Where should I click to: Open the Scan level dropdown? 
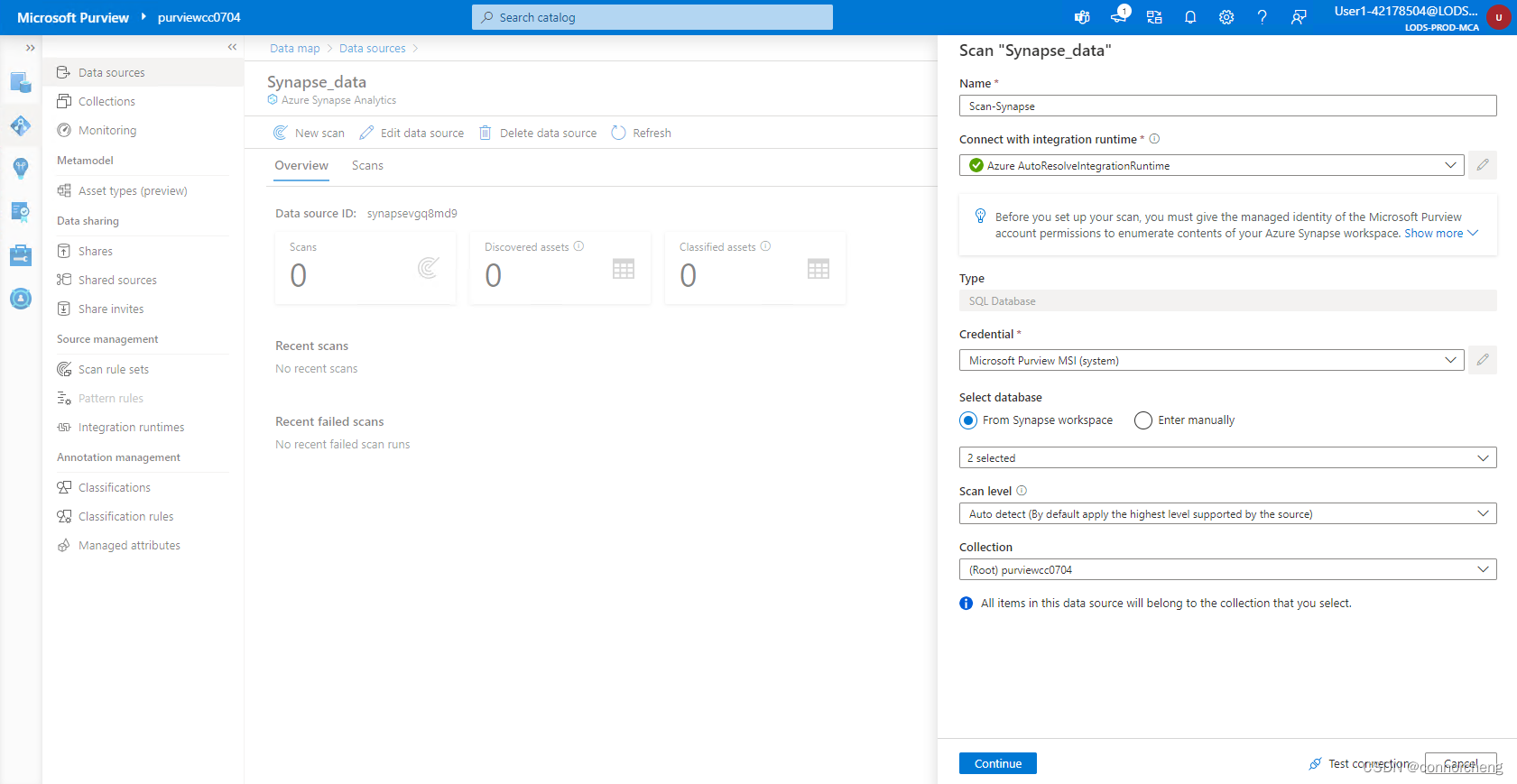[x=1227, y=513]
